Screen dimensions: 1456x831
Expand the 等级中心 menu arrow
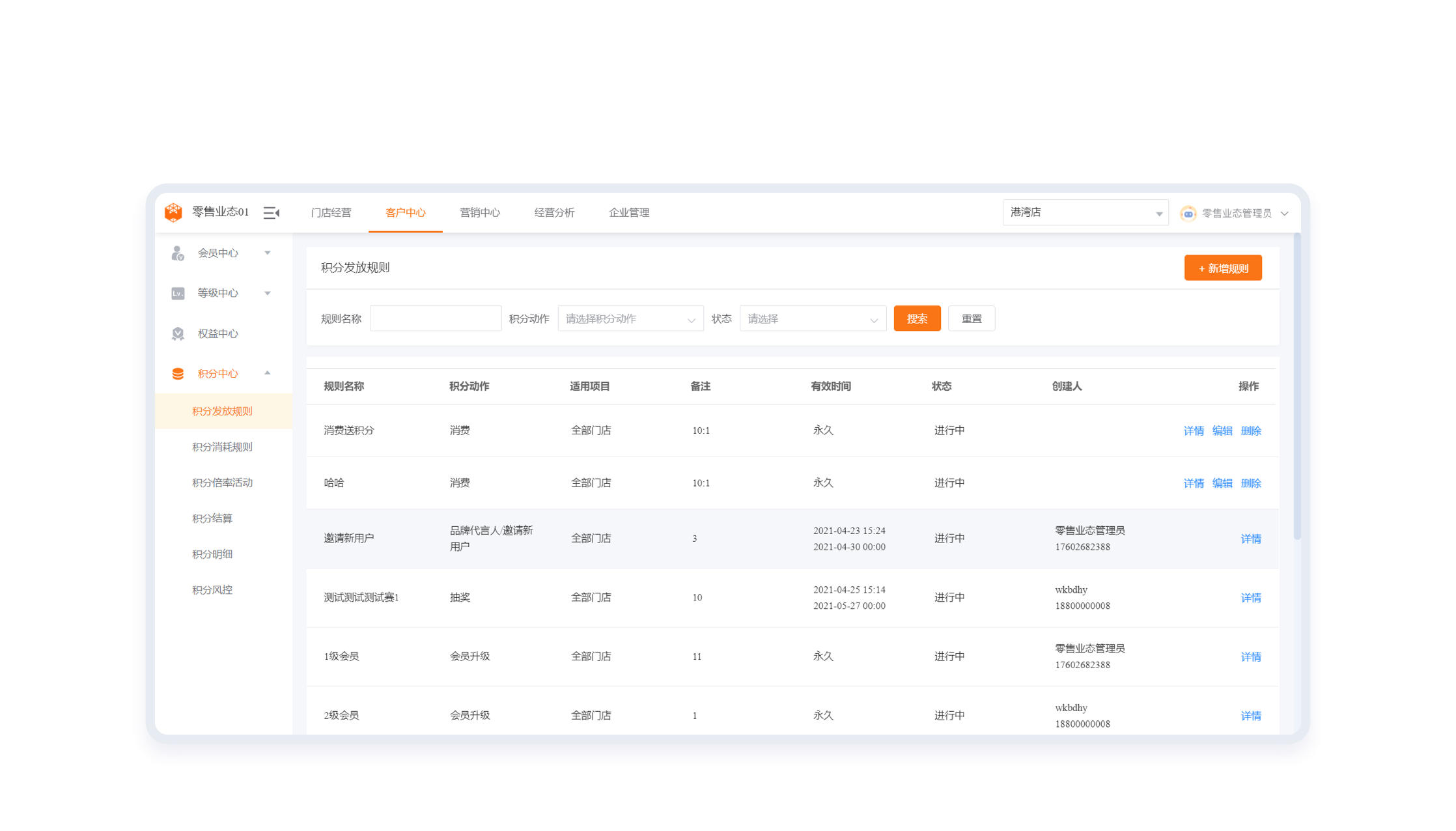click(268, 293)
